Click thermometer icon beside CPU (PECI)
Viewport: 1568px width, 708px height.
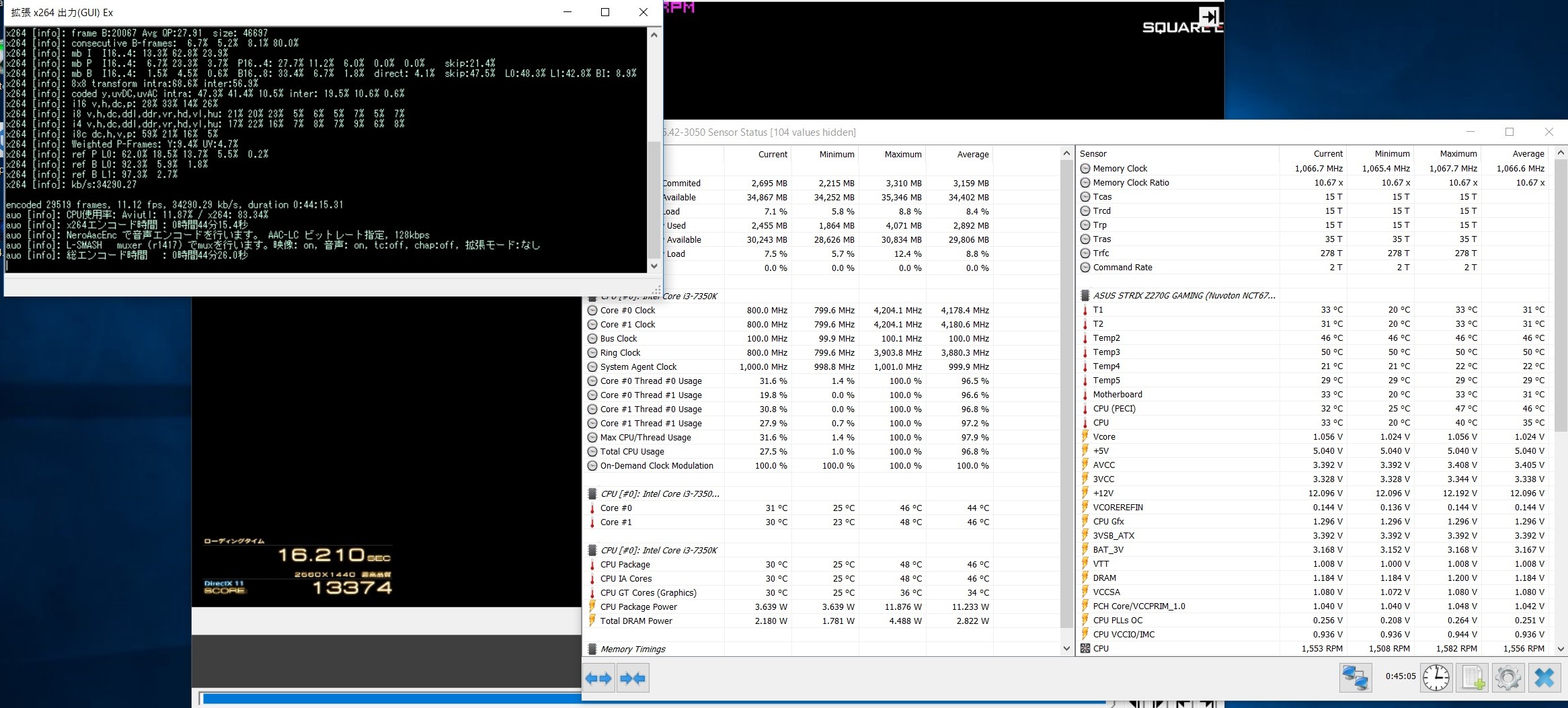[1085, 408]
